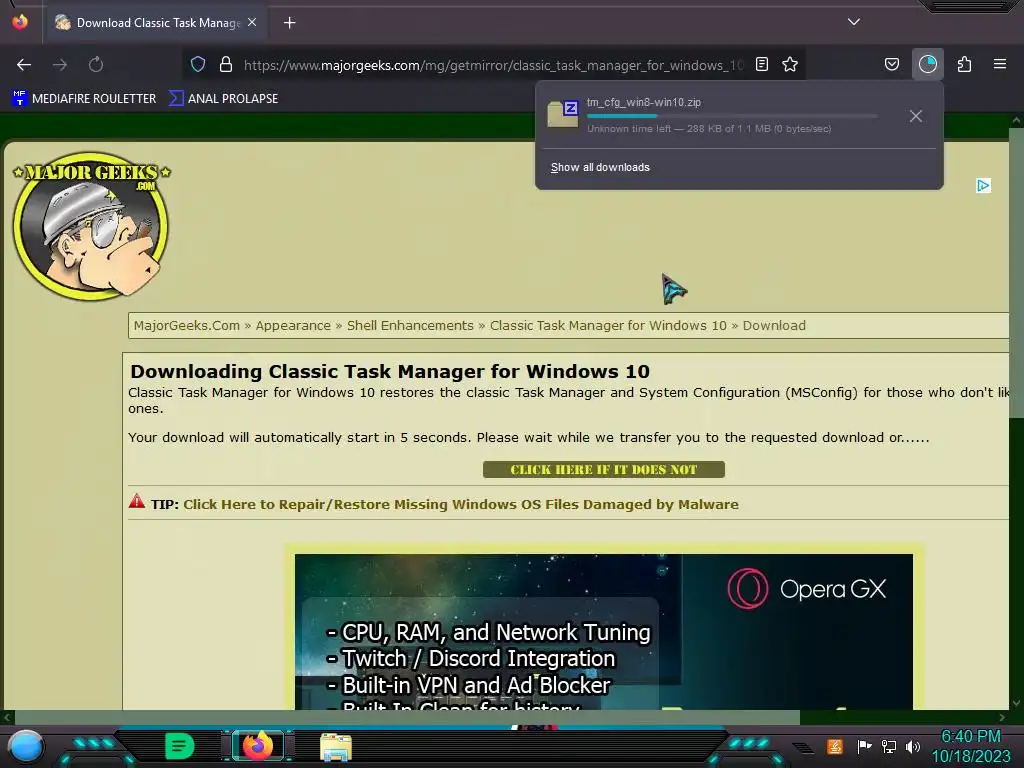Viewport: 1024px width, 768px height.
Task: Go back to the previous page
Action: (24, 65)
